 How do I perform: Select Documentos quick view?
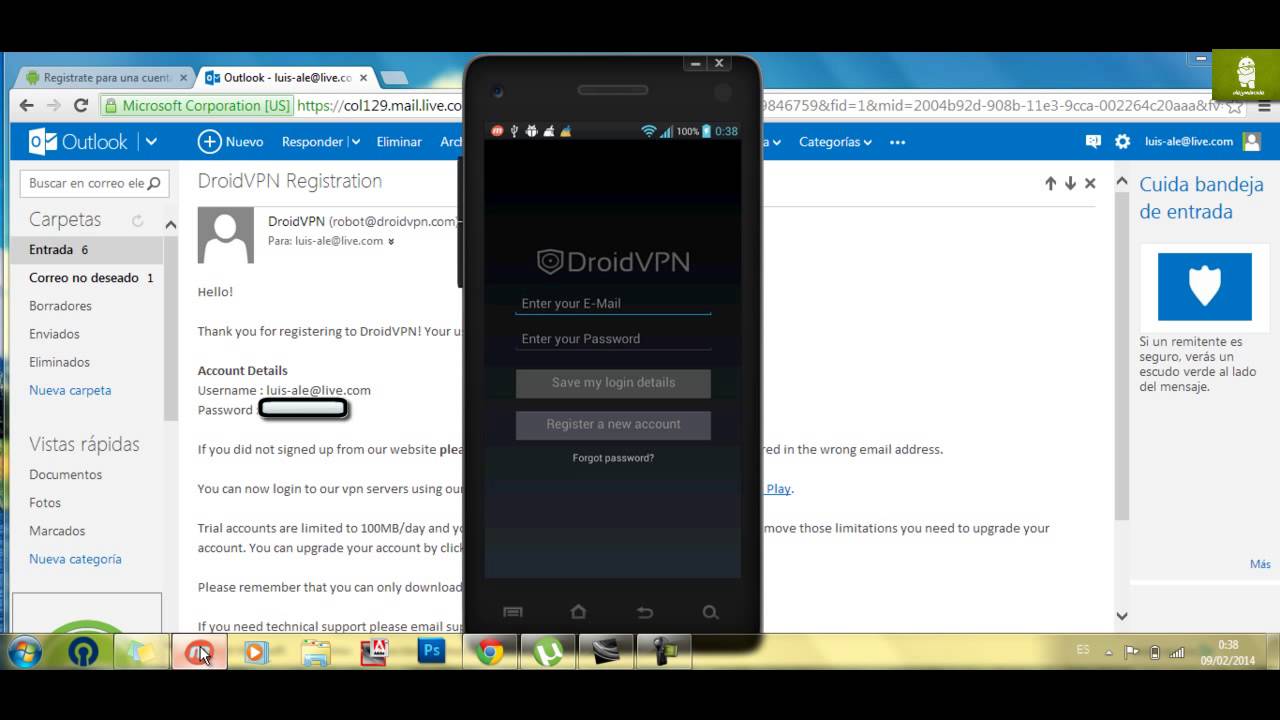click(65, 475)
